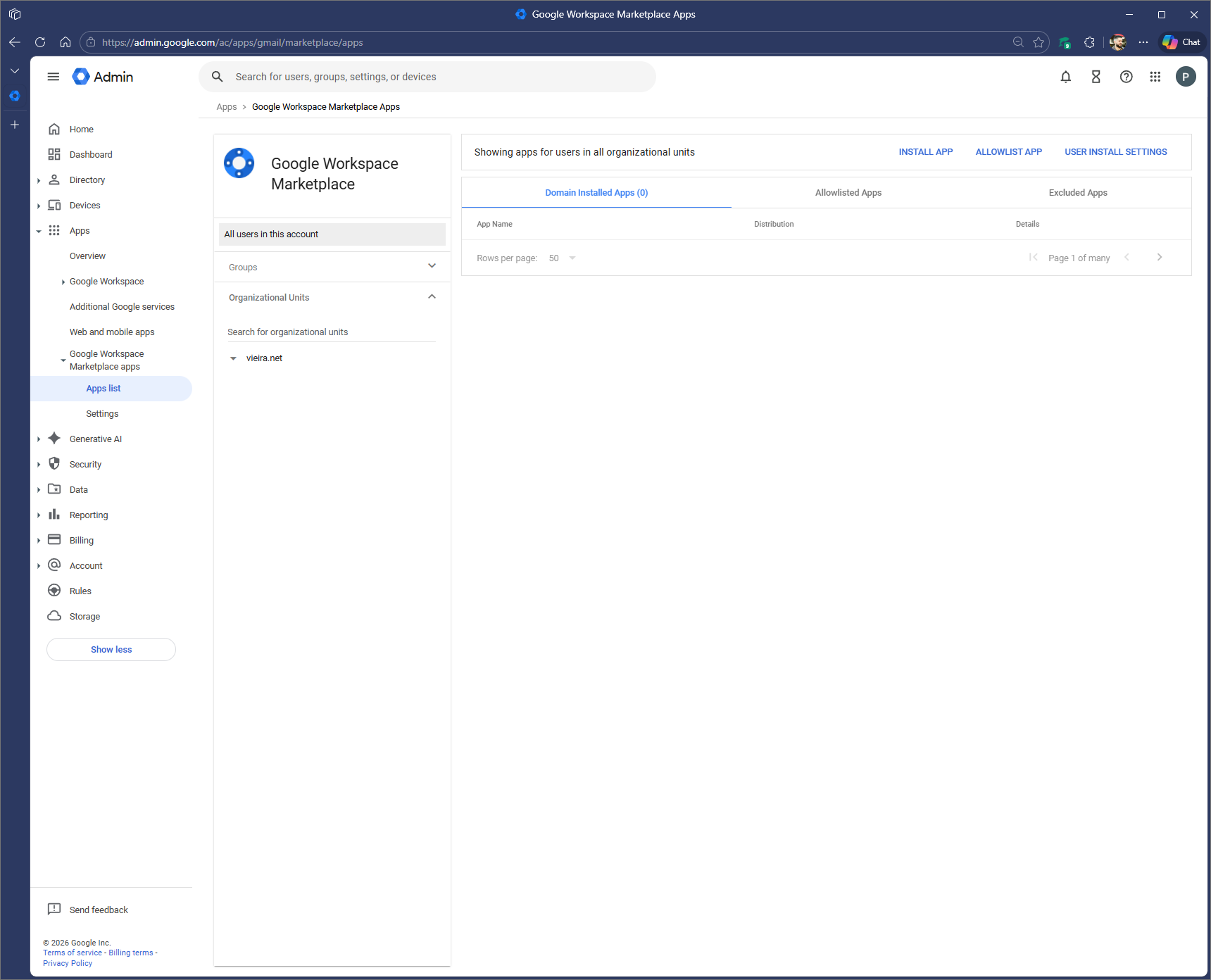
Task: Click the browser refresh icon
Action: (x=40, y=42)
